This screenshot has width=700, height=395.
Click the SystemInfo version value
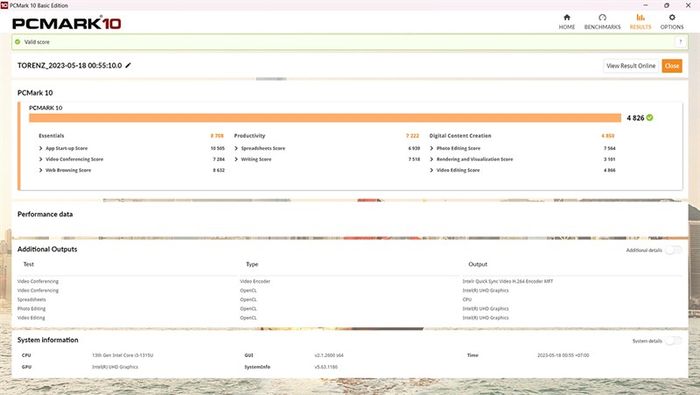(326, 367)
